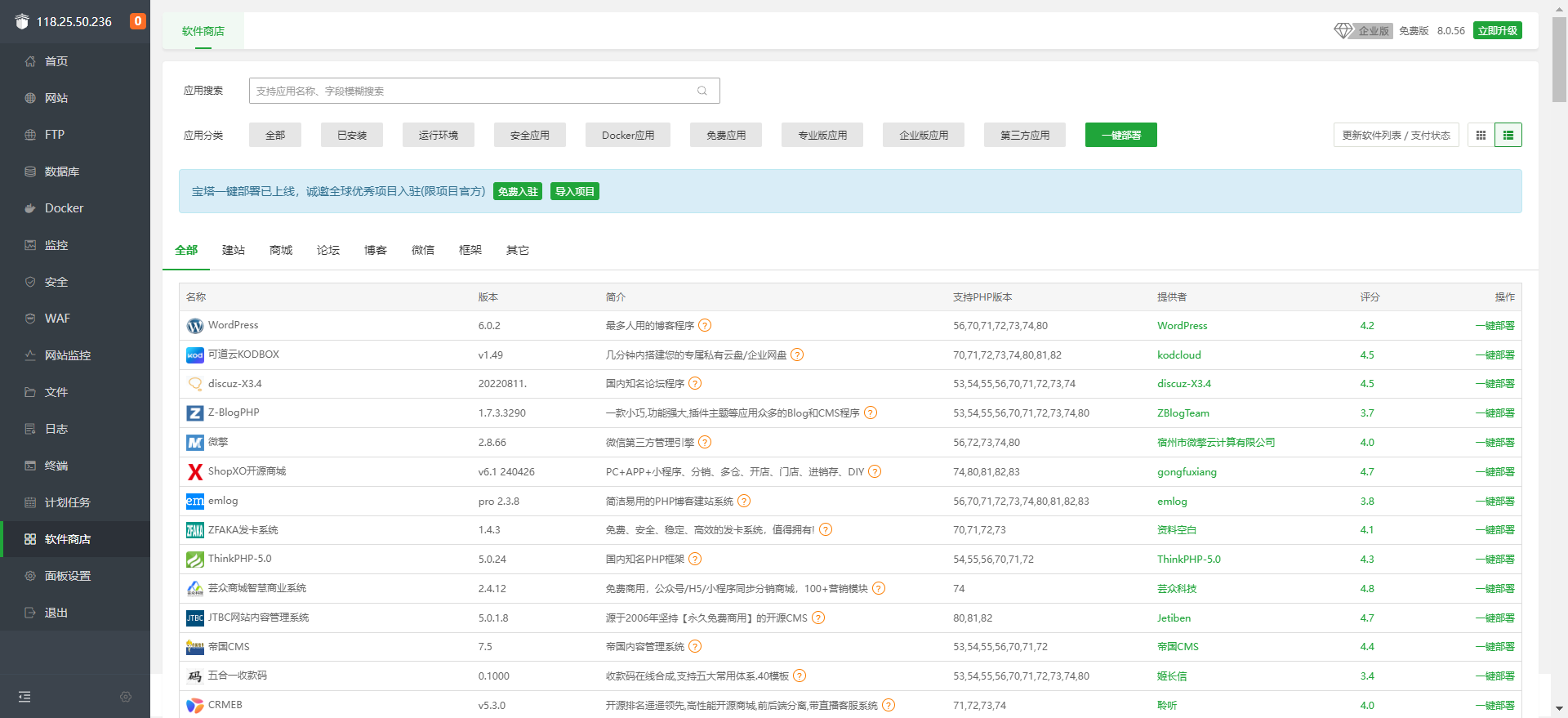Select the 其它 category tab
The image size is (1568, 718).
[518, 250]
